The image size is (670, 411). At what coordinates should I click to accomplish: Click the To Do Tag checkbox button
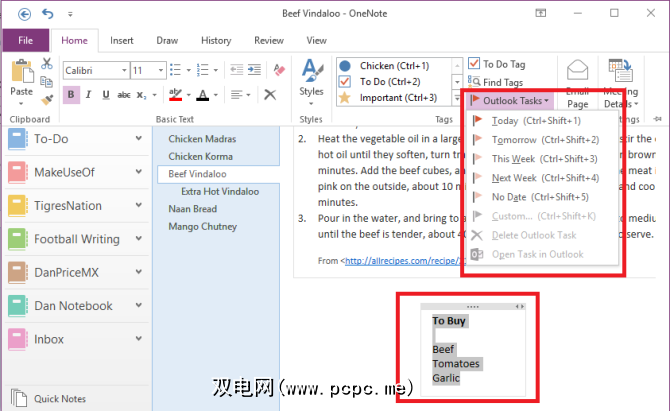point(497,64)
